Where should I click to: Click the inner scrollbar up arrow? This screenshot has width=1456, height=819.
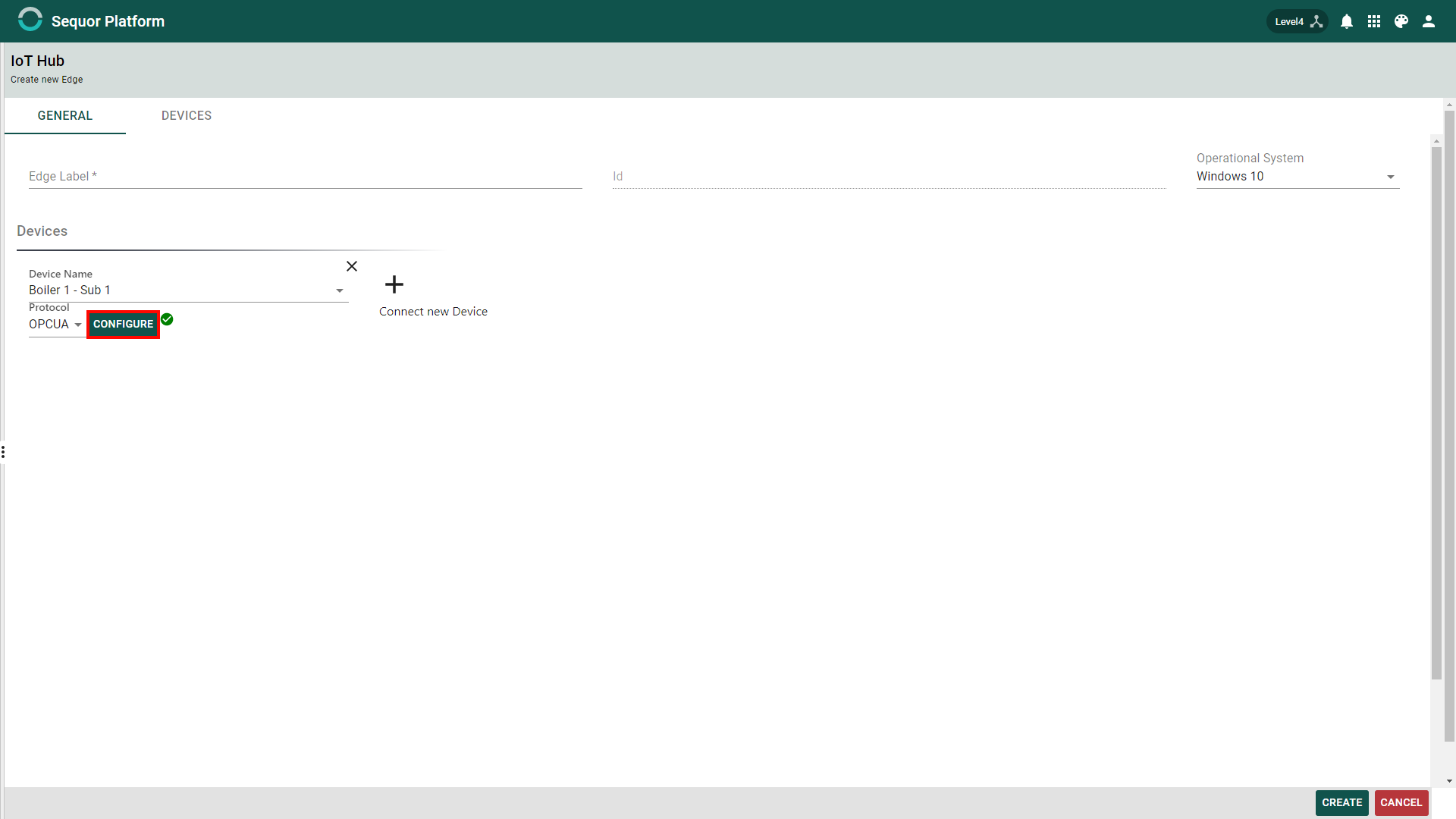[1436, 140]
